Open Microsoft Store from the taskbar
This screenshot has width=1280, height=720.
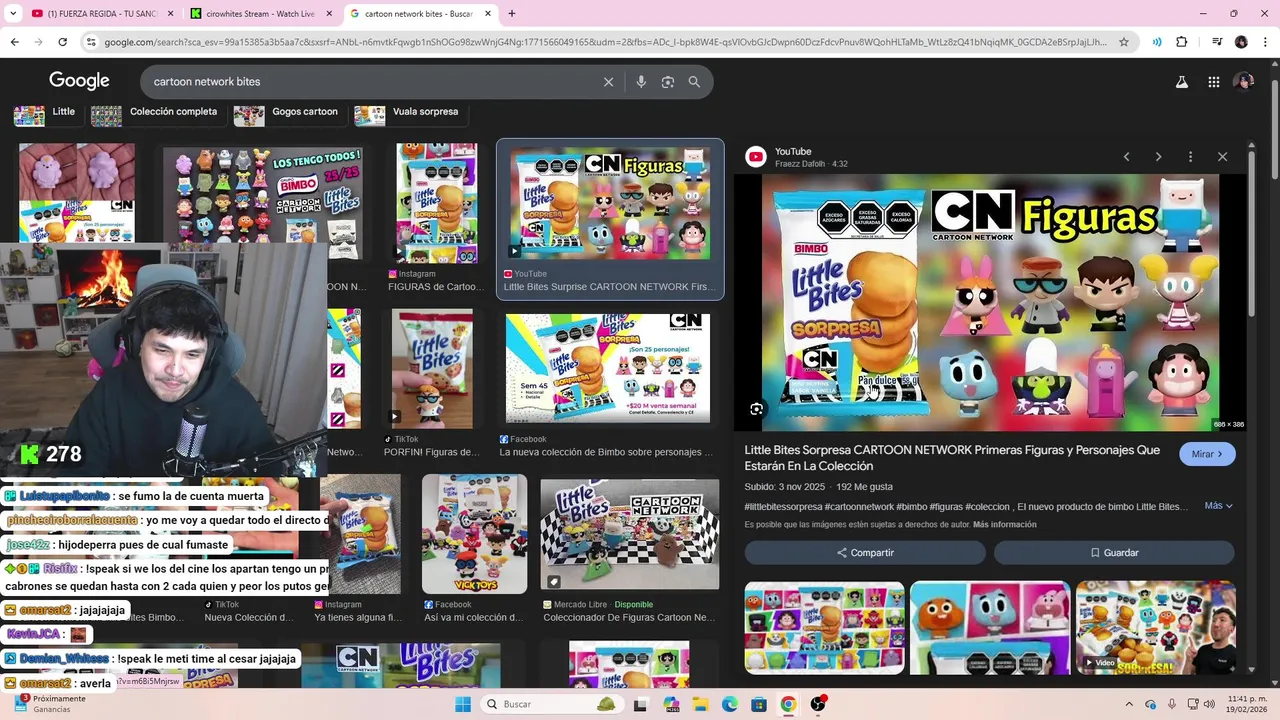[x=759, y=704]
